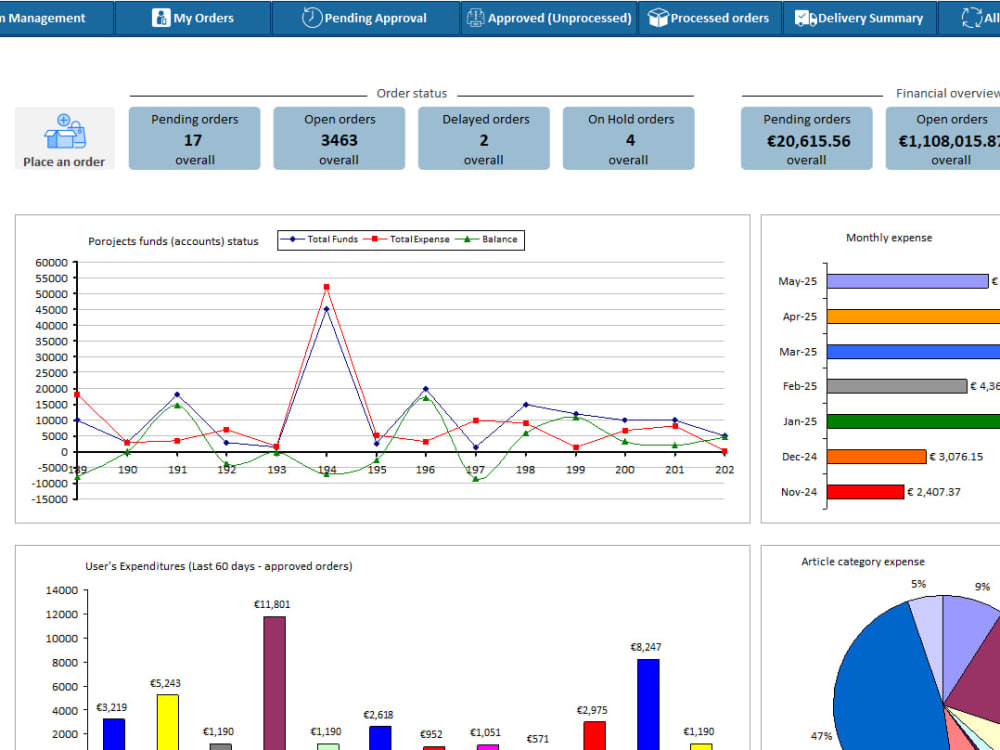Click the Place an order button label
1000x750 pixels.
tap(64, 162)
